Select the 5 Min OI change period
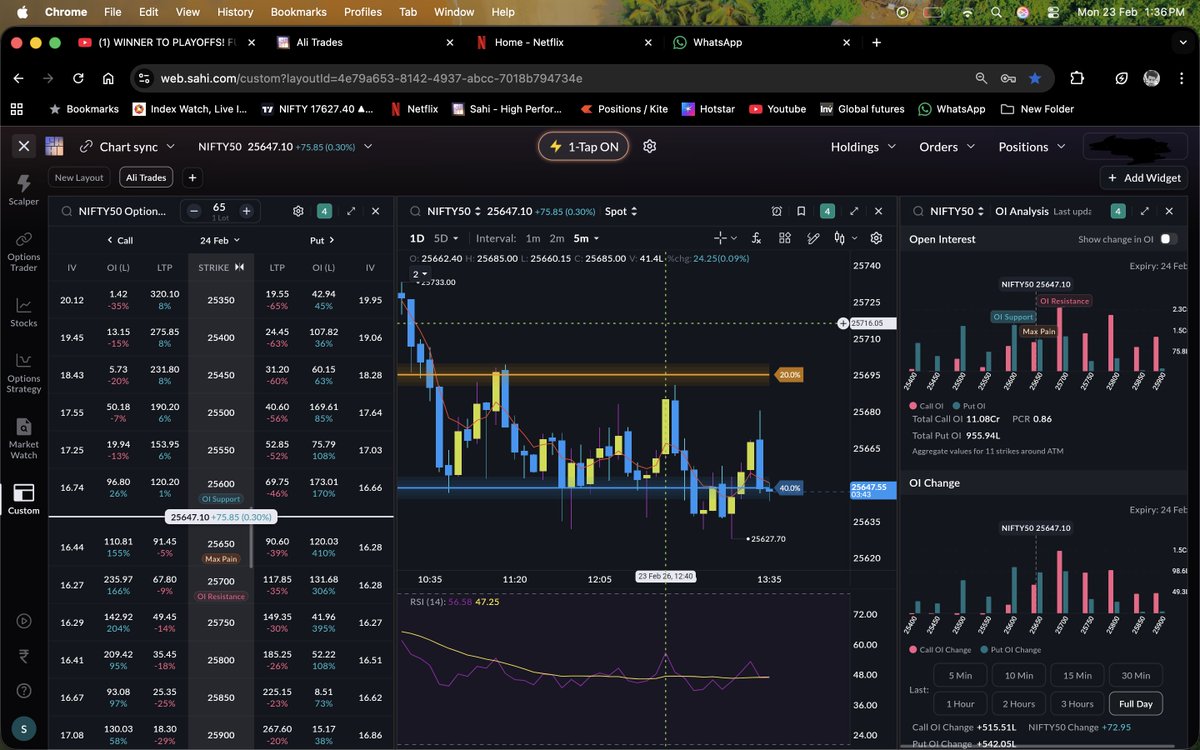Screen dimensions: 1200x750 (960, 674)
